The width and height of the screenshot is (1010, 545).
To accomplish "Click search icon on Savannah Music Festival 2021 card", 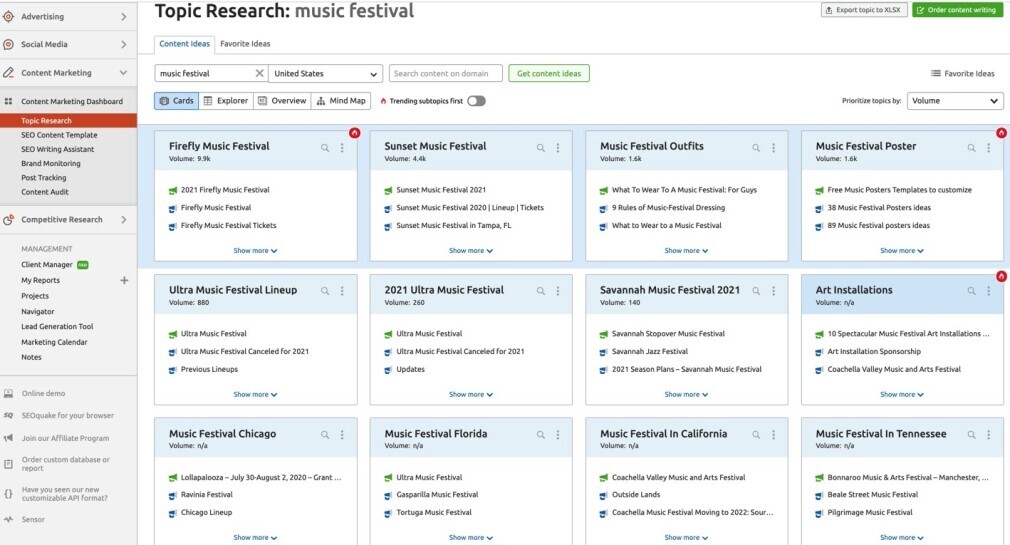I will click(x=756, y=291).
